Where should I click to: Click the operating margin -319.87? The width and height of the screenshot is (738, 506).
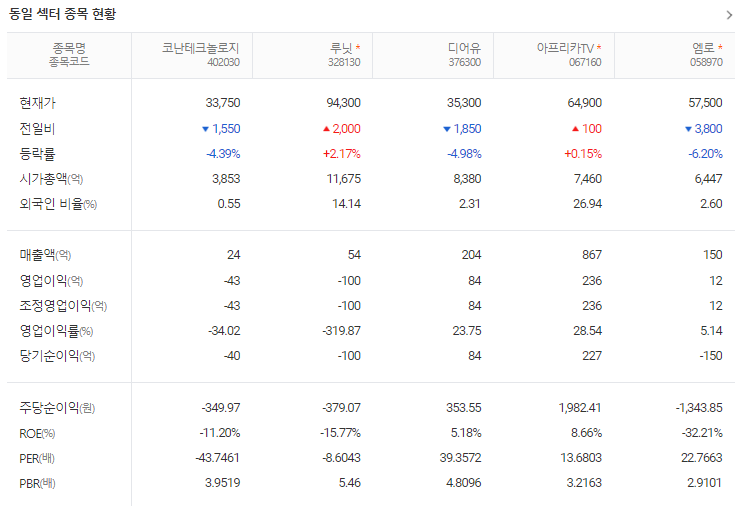pyautogui.click(x=342, y=331)
